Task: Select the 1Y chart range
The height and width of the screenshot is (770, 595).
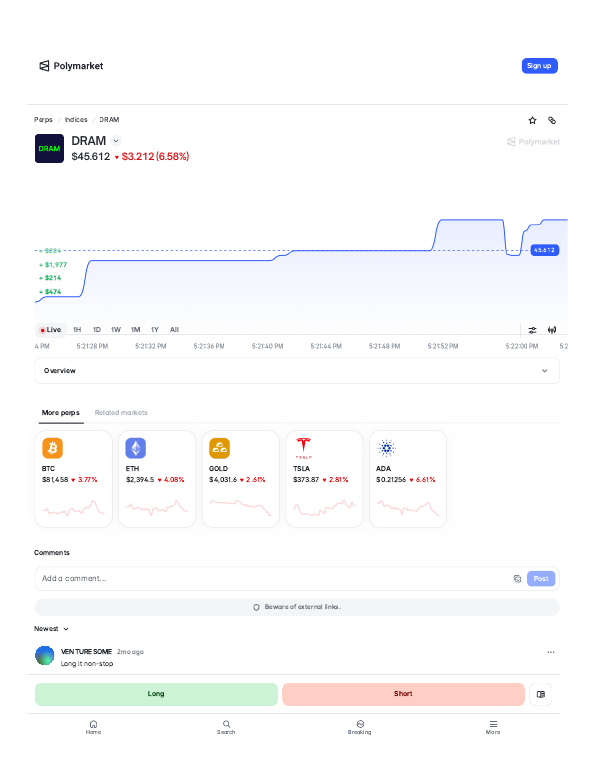Action: tap(155, 330)
